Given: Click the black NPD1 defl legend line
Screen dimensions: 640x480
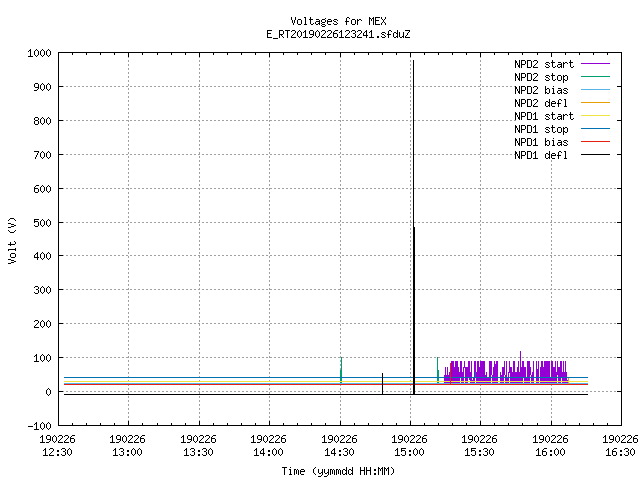Looking at the screenshot, I should click(x=596, y=155).
